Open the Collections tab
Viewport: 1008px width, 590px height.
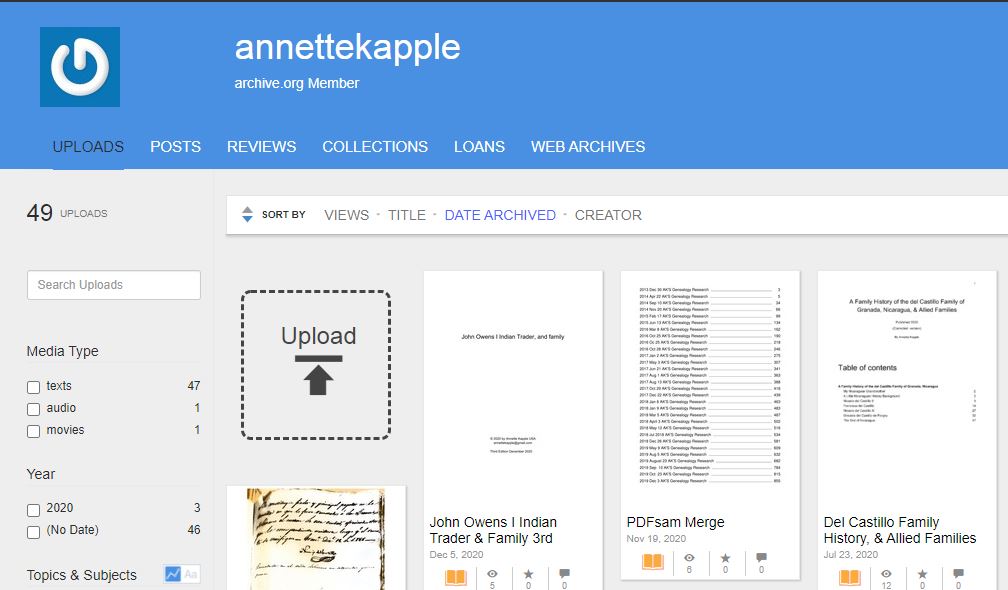click(375, 147)
